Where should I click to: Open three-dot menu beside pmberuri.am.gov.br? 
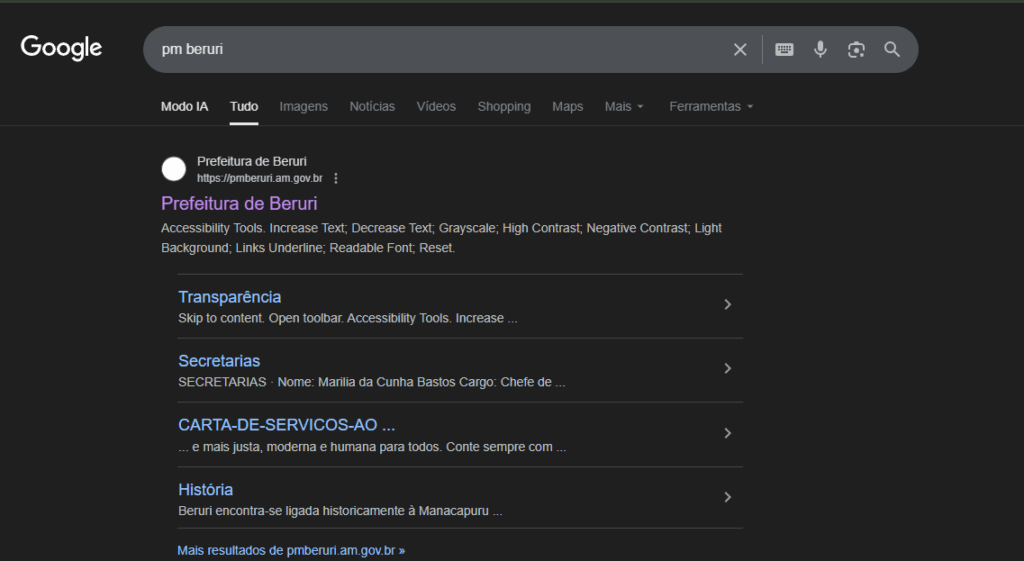tap(336, 178)
